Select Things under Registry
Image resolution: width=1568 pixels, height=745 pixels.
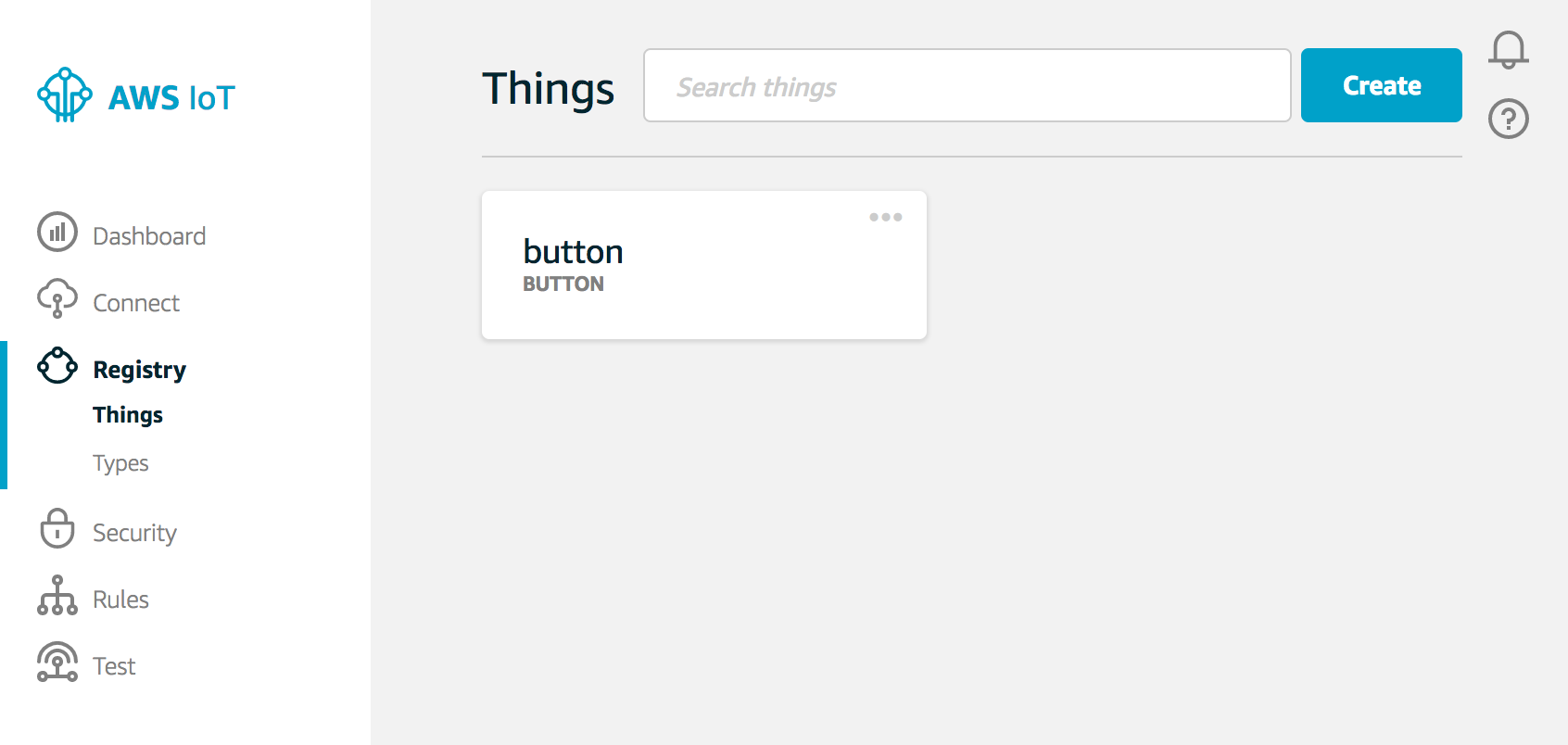(x=128, y=414)
